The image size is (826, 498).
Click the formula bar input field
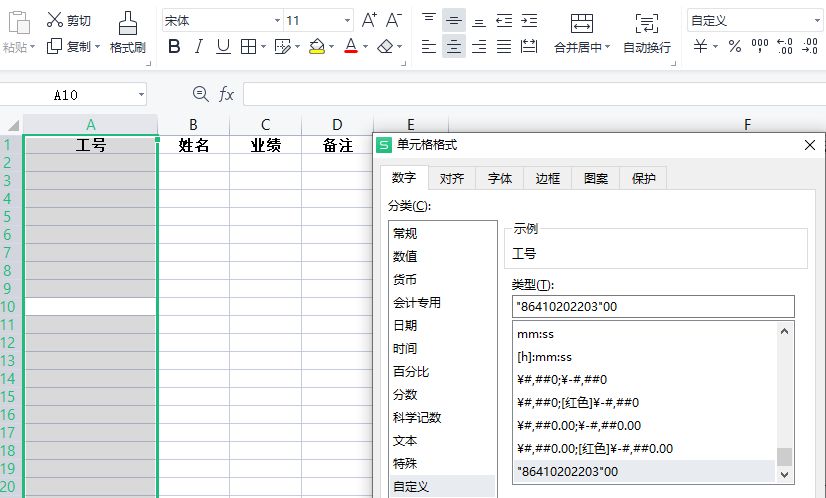[x=534, y=95]
